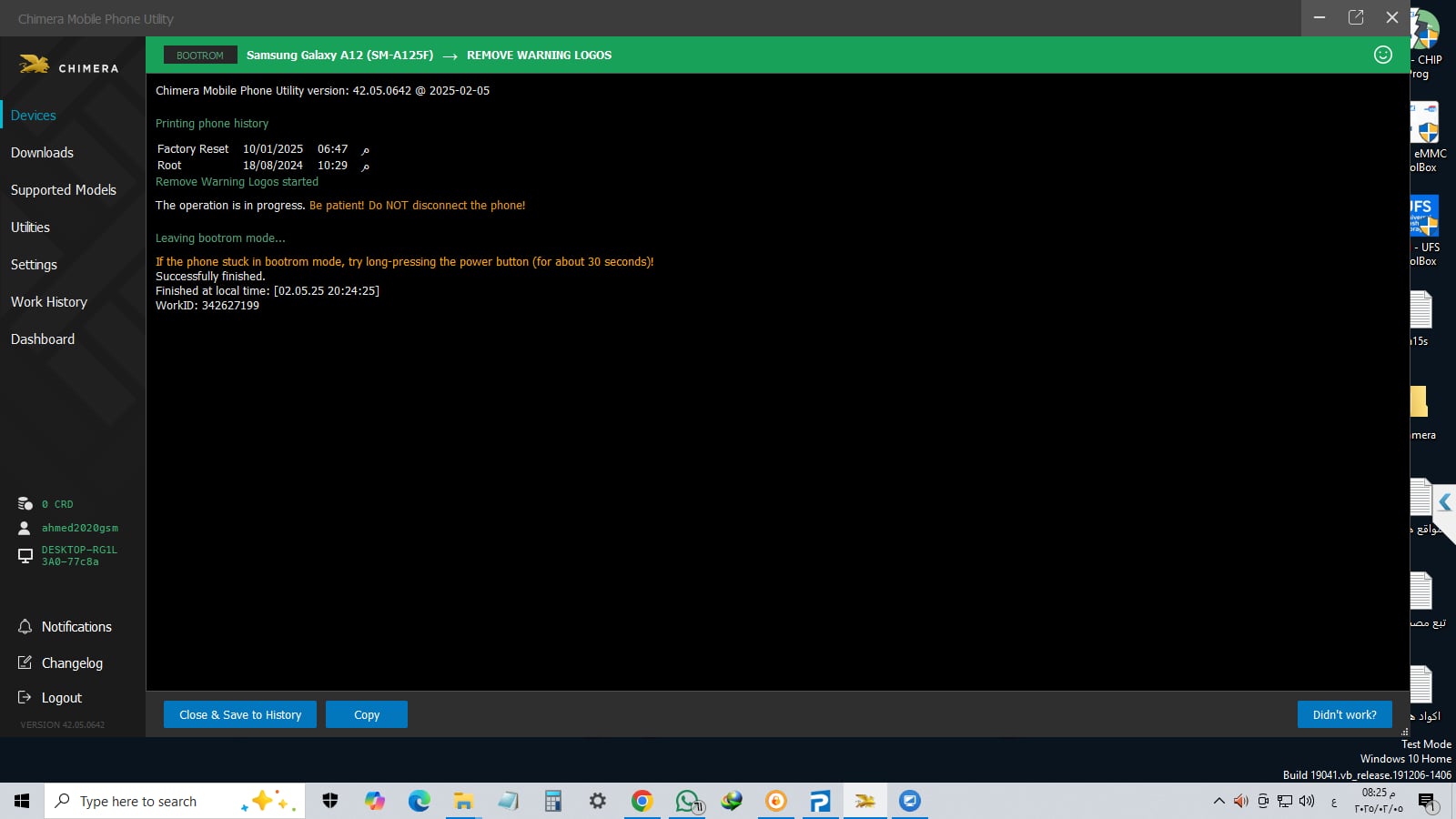
Task: Click the Logout arrow icon
Action: (x=25, y=697)
